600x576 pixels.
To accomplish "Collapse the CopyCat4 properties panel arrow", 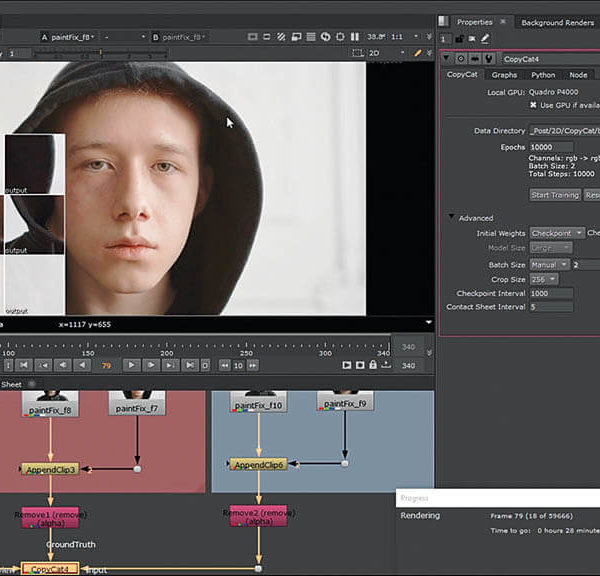I will [447, 59].
